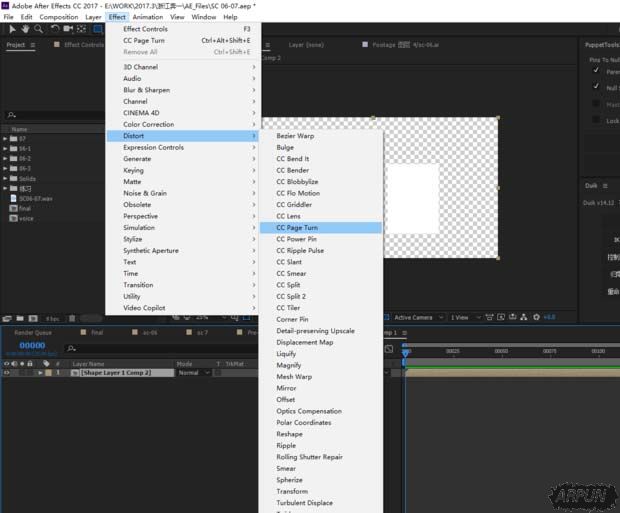
Task: Select the Rotation tool
Action: point(55,29)
